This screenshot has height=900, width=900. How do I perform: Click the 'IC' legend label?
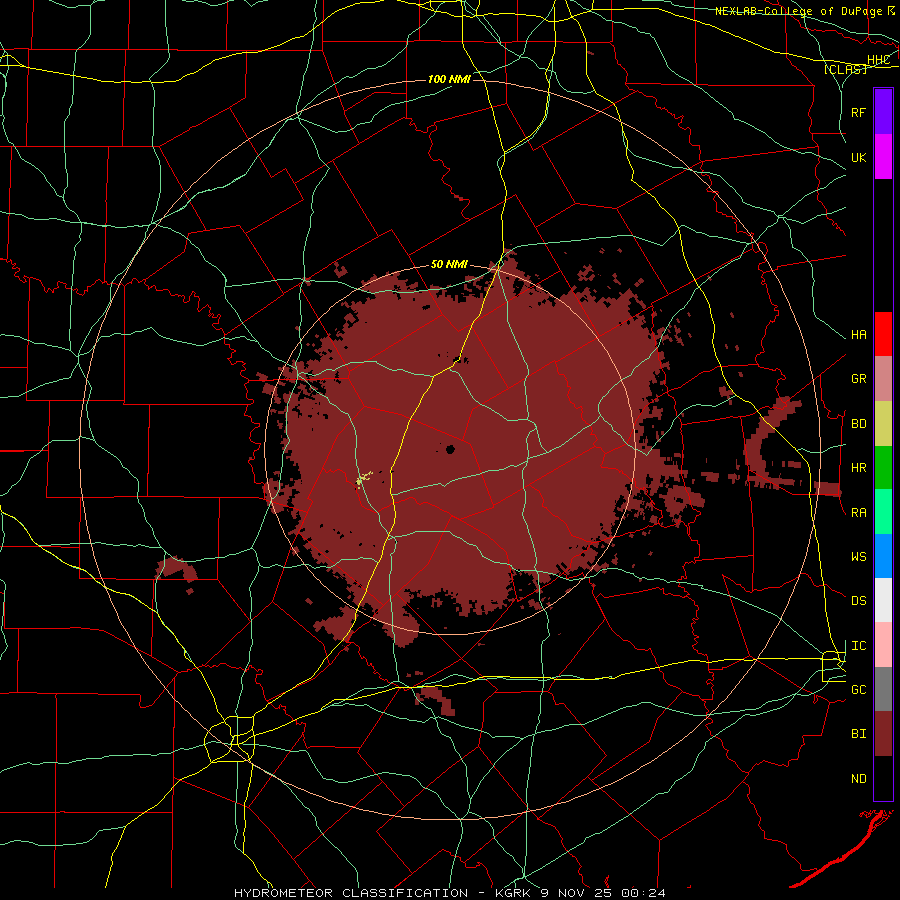pyautogui.click(x=859, y=646)
